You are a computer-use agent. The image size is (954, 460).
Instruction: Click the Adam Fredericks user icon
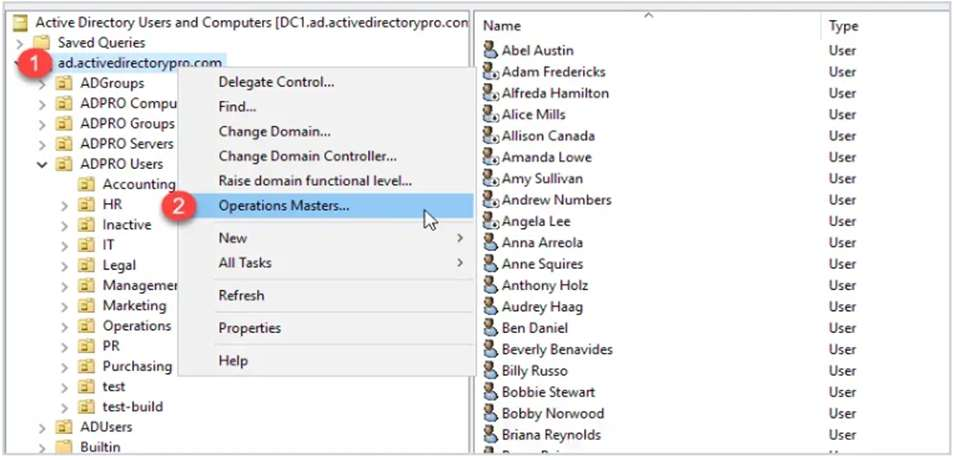click(x=490, y=71)
